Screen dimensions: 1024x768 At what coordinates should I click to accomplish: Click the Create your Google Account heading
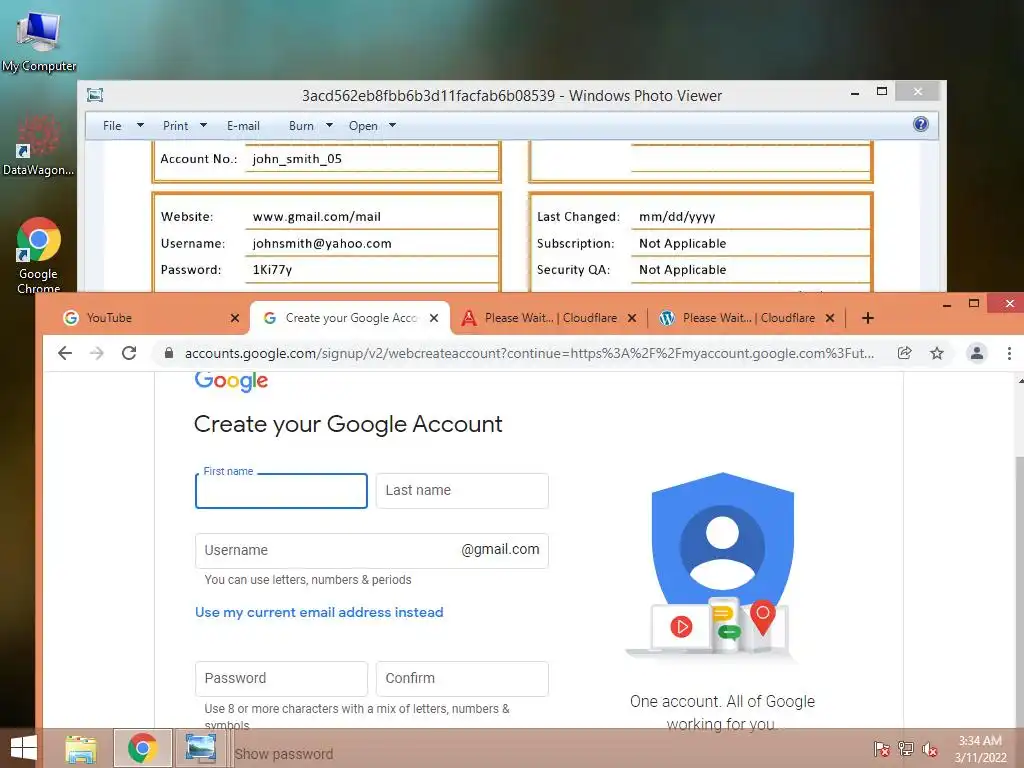pos(348,424)
